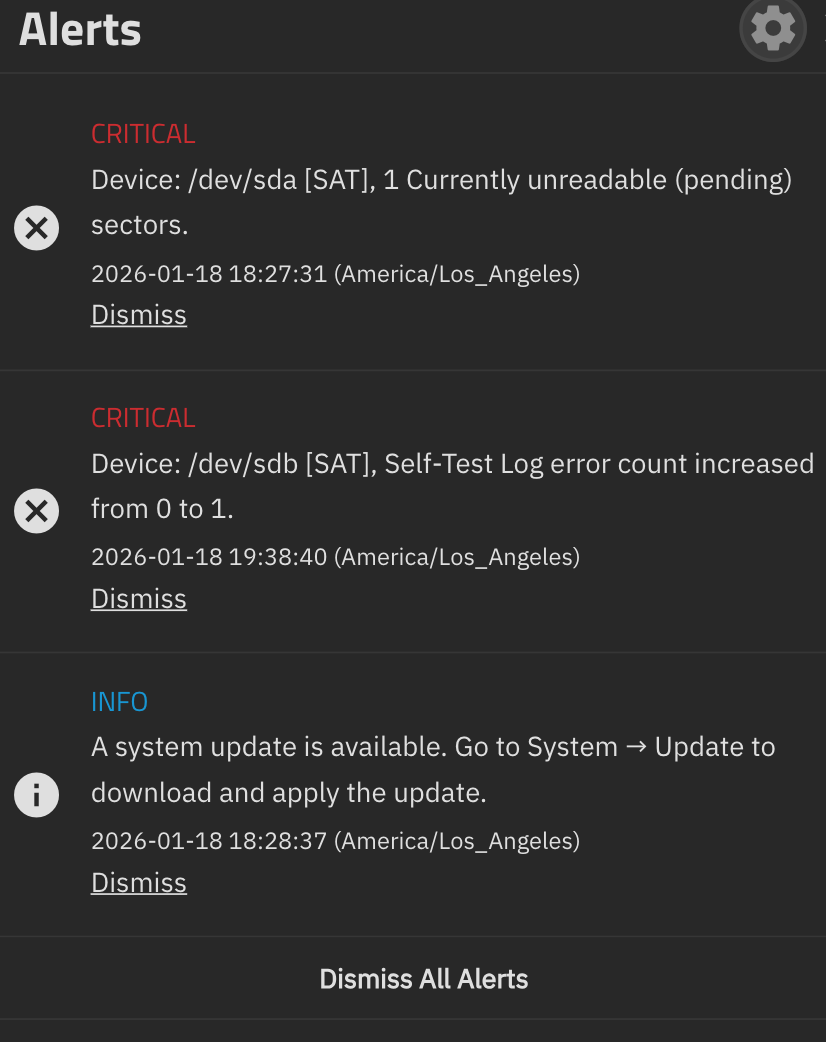Open alert settings gear icon
Screen dimensions: 826x1042
click(x=772, y=29)
